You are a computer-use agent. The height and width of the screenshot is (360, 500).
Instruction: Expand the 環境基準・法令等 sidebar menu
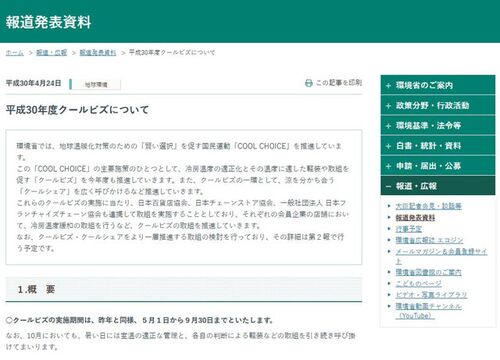coord(438,126)
